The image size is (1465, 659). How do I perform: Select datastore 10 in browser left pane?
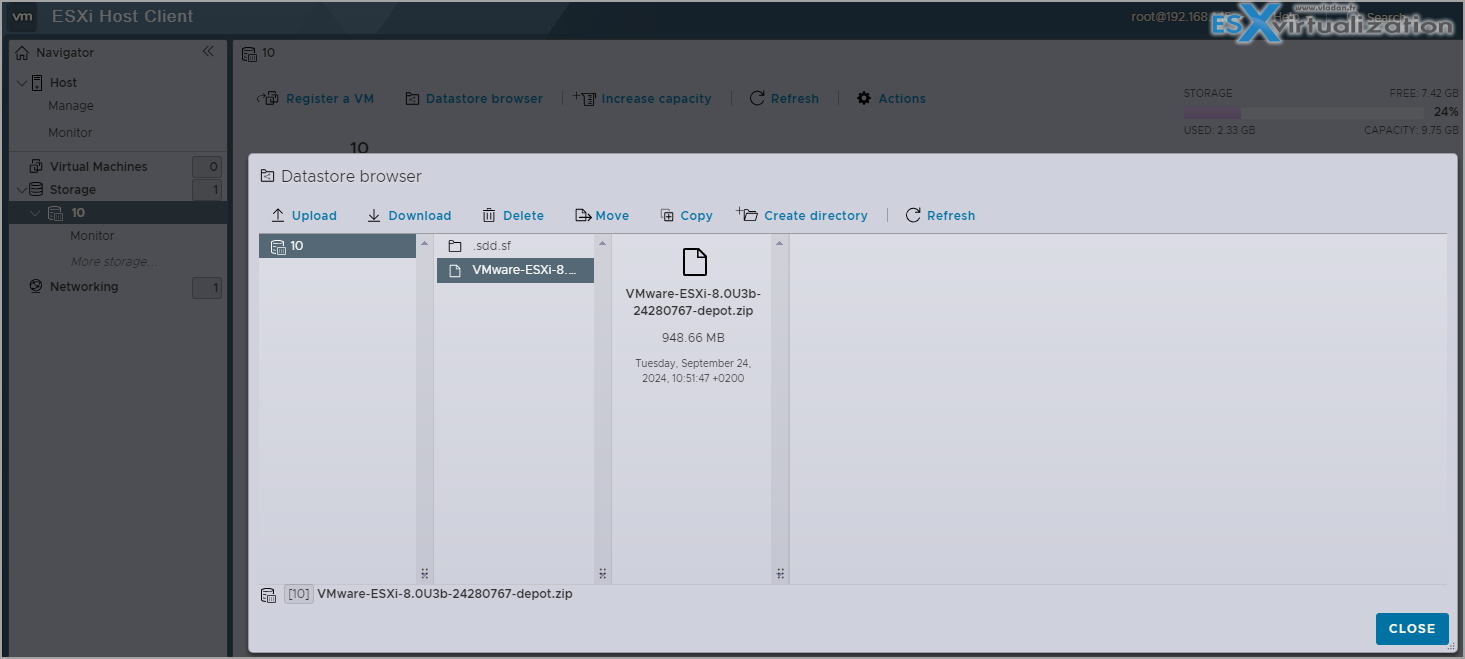coord(337,246)
